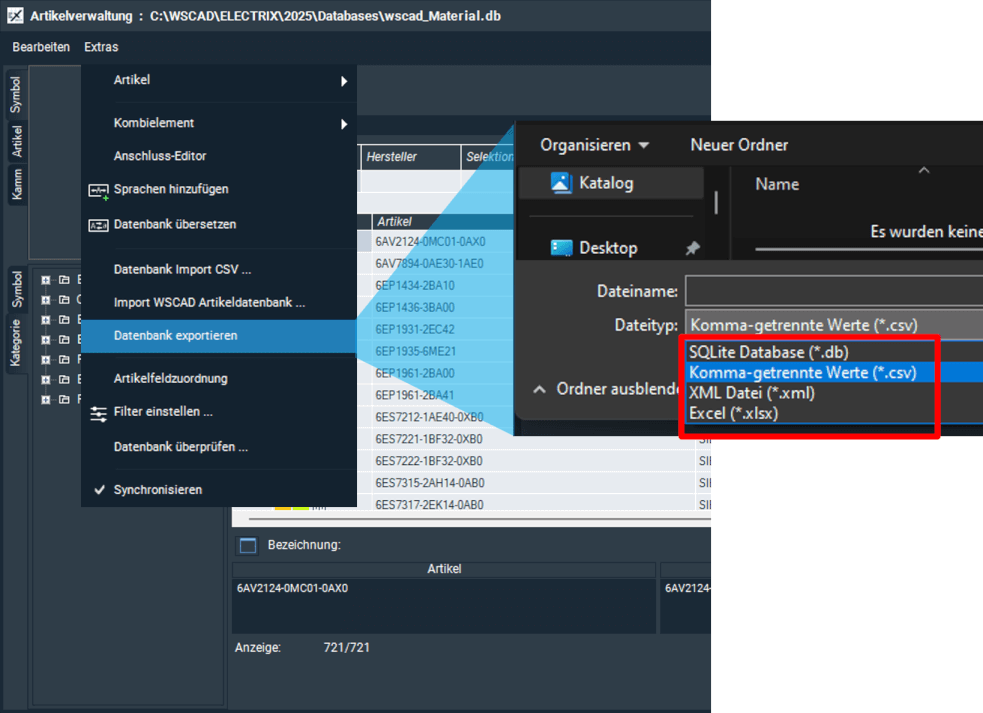This screenshot has width=983, height=713.
Task: Click the Neuer Ordner button
Action: (x=739, y=145)
